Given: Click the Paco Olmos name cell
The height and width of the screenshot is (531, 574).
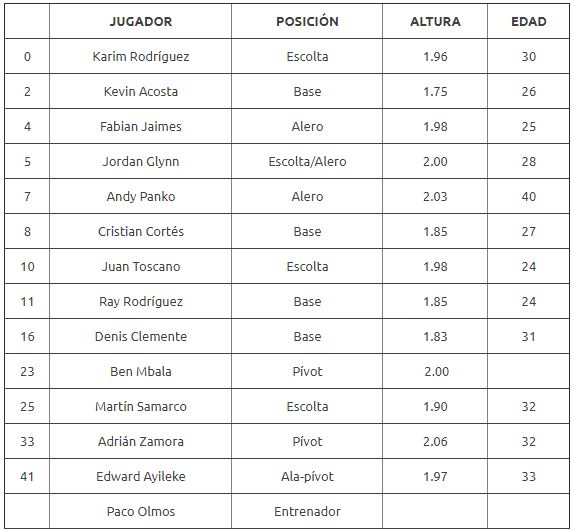Looking at the screenshot, I should pyautogui.click(x=141, y=511).
